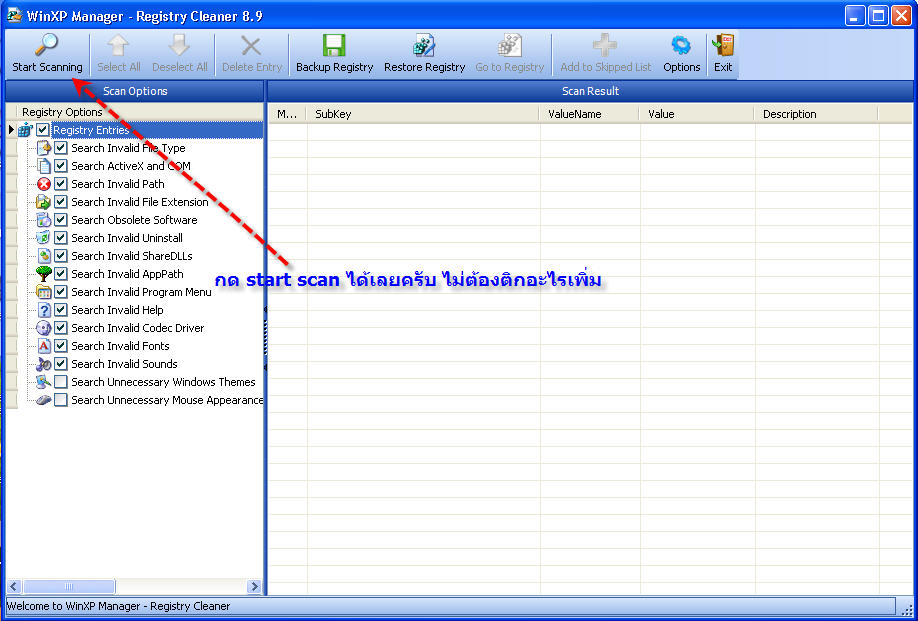The image size is (918, 621).
Task: Open Options via the gear icon
Action: pyautogui.click(x=681, y=44)
